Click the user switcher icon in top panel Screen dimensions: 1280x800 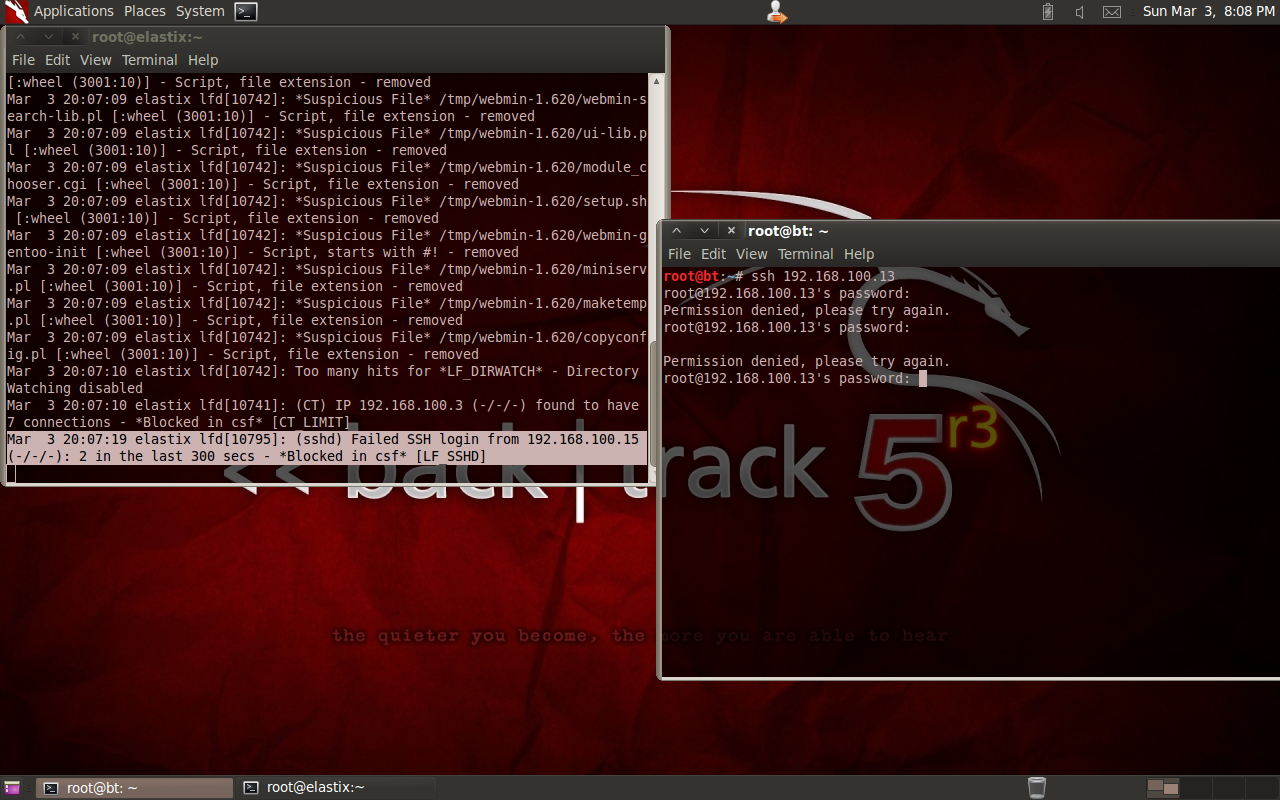pyautogui.click(x=776, y=12)
